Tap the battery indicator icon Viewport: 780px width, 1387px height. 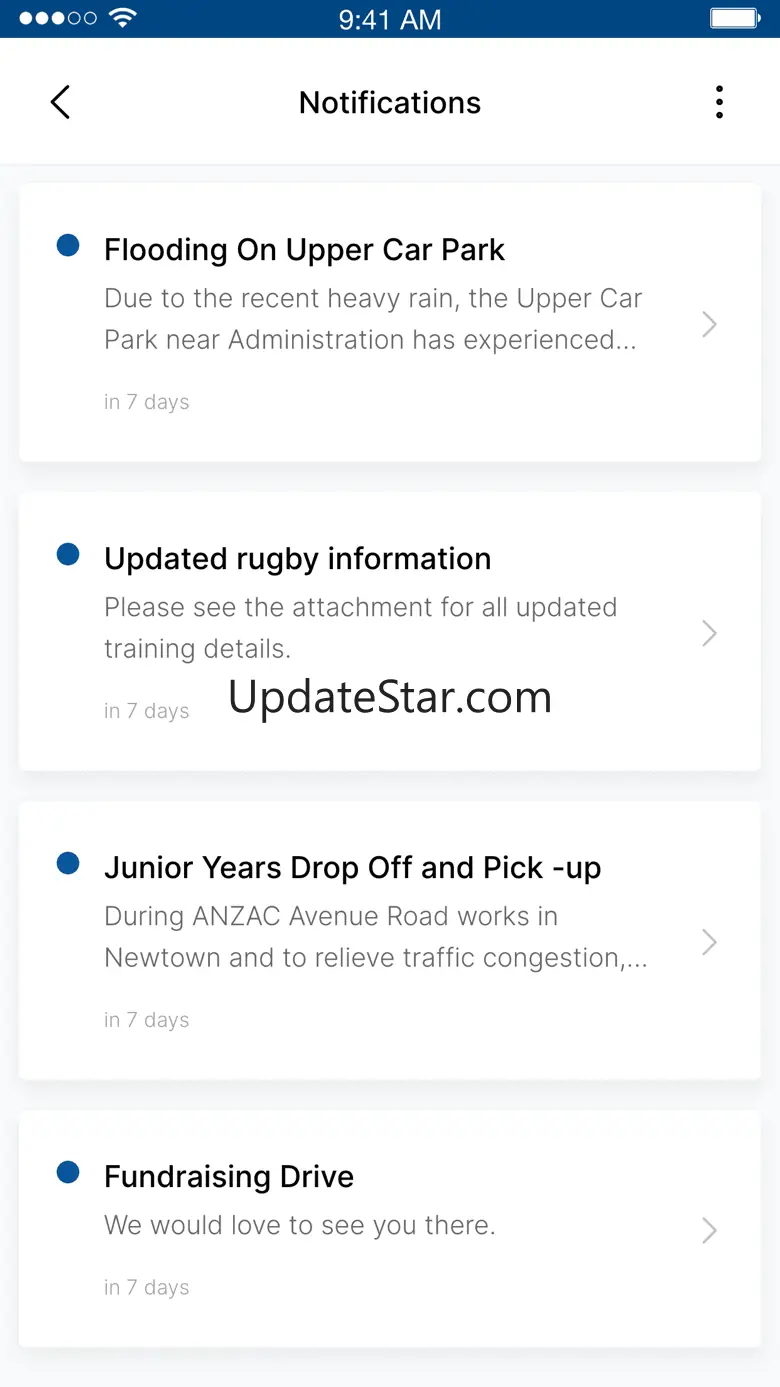click(735, 19)
